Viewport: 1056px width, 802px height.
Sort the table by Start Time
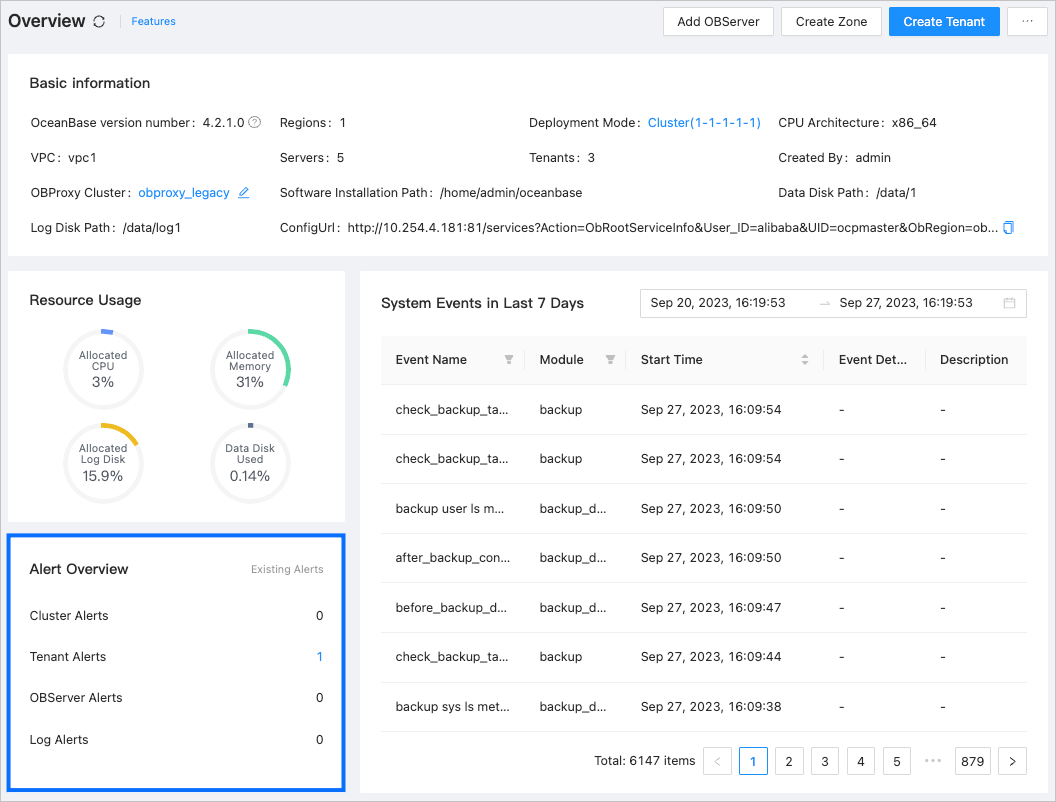point(805,360)
